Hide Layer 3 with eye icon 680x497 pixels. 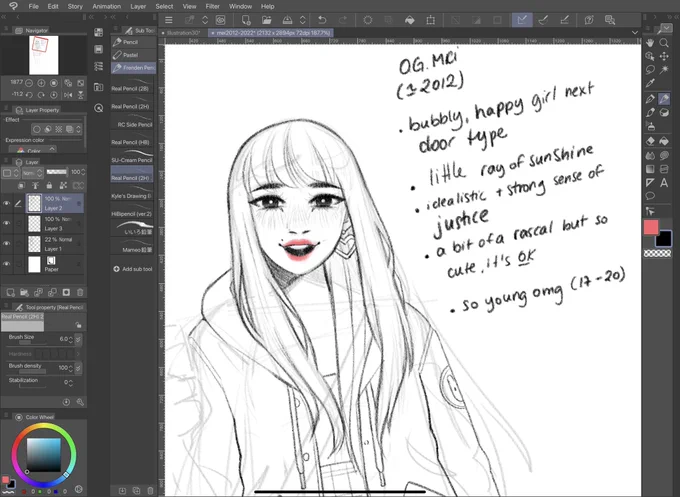(7, 223)
